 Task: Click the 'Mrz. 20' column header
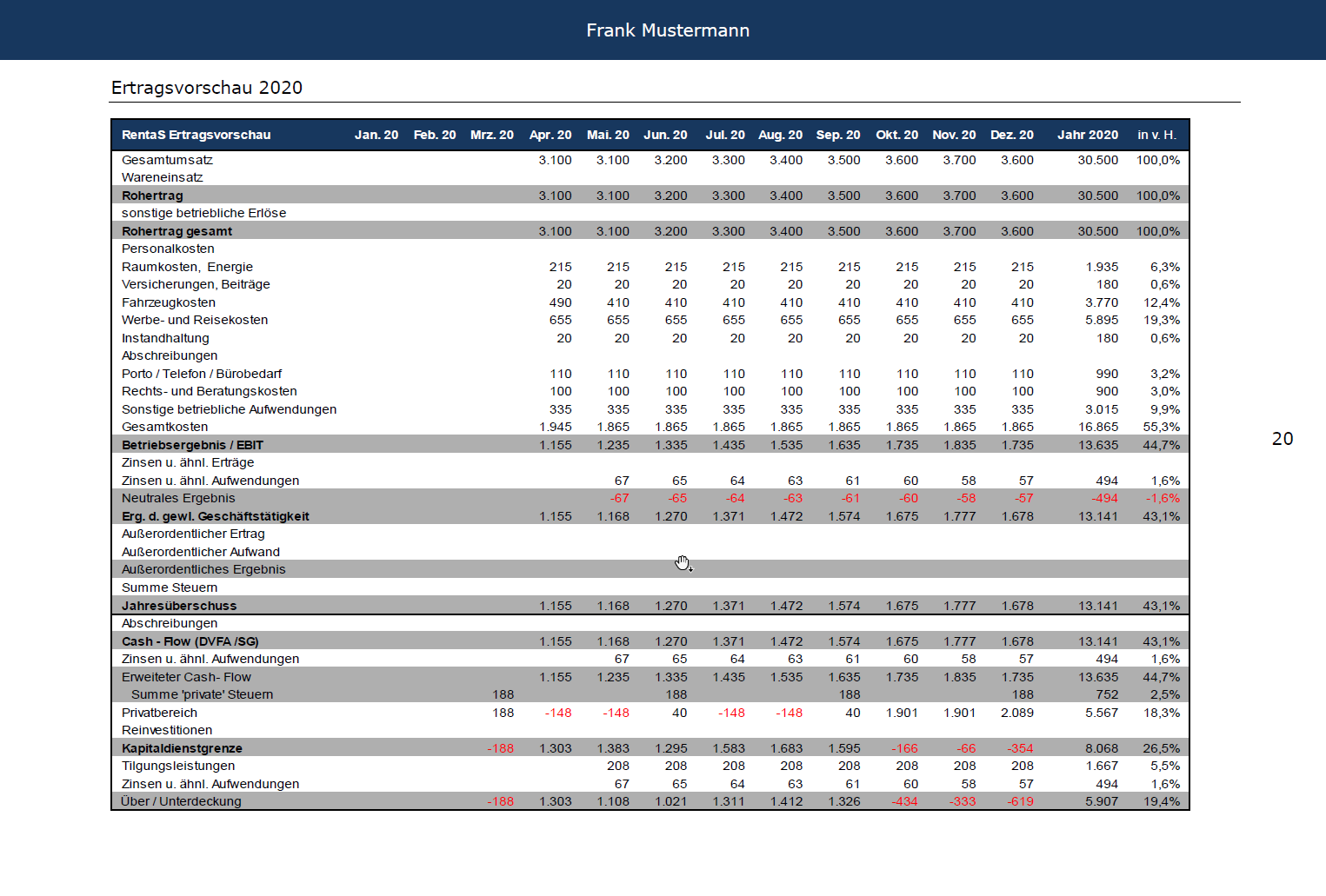point(492,135)
